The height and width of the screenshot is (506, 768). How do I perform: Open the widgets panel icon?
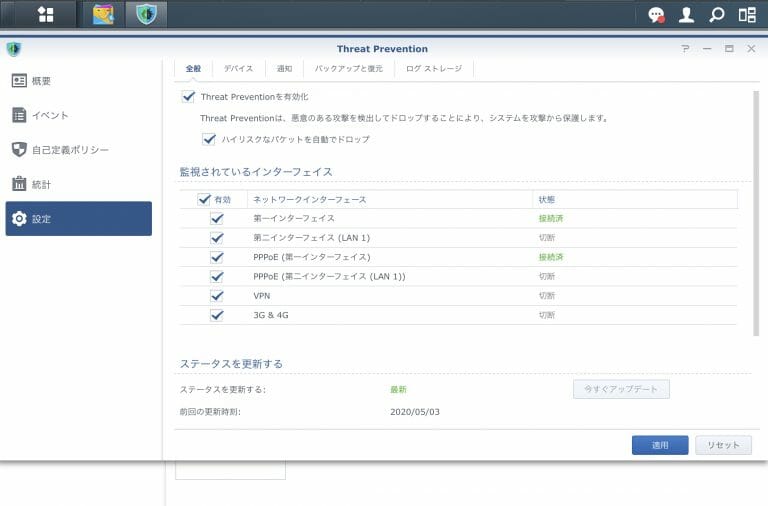tap(747, 15)
